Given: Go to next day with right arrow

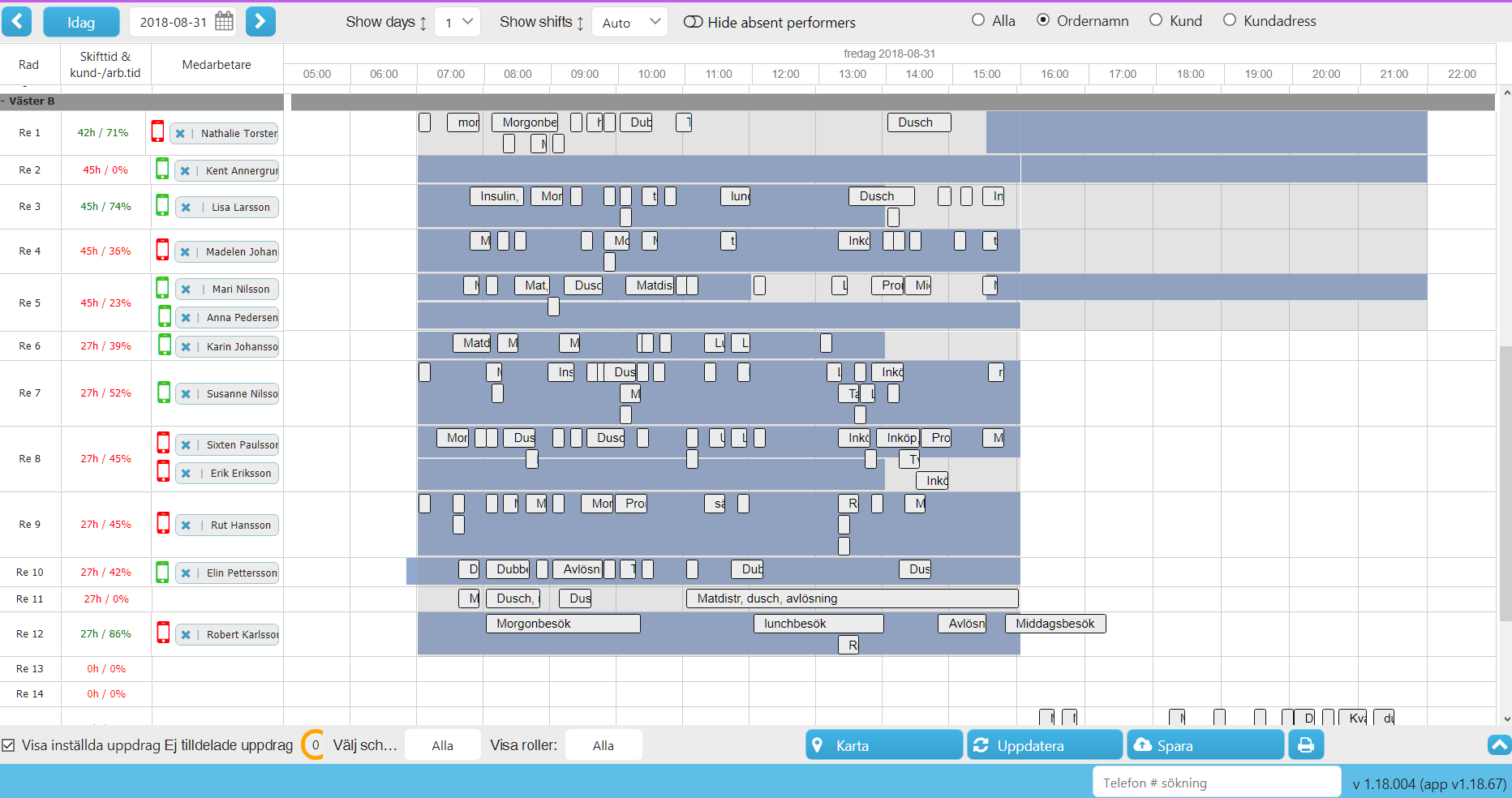Looking at the screenshot, I should coord(260,22).
